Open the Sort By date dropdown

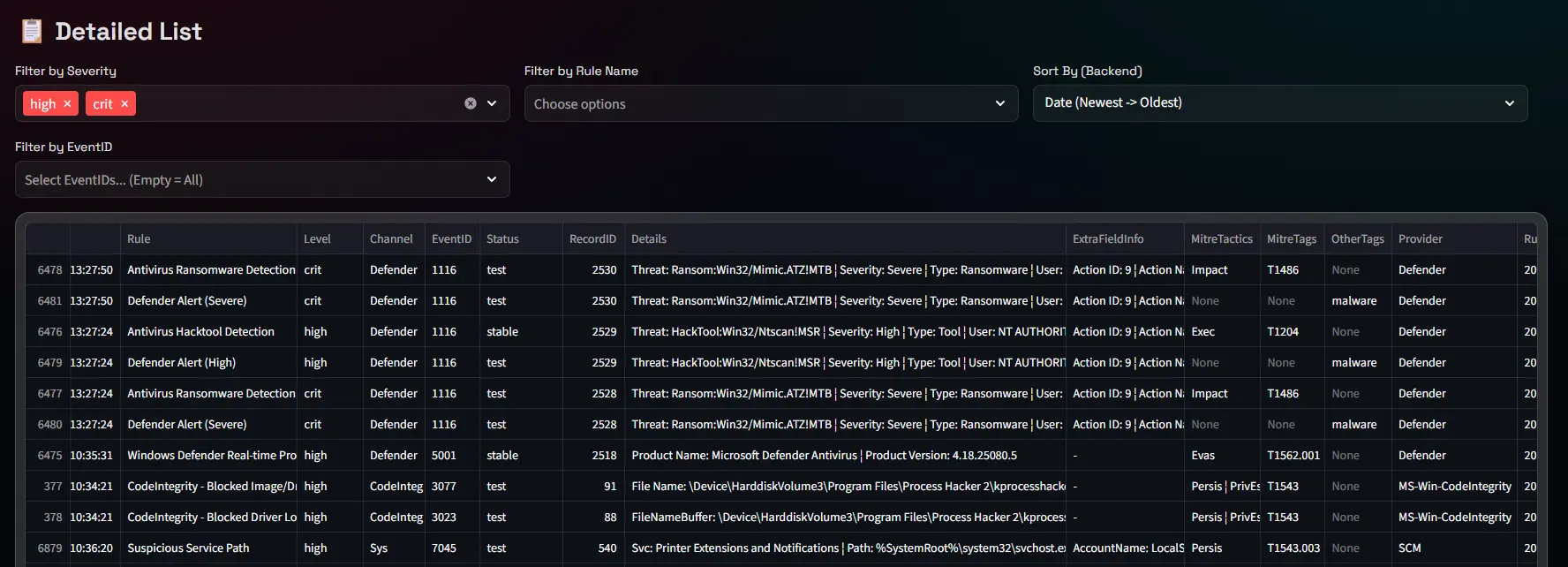pos(1279,103)
